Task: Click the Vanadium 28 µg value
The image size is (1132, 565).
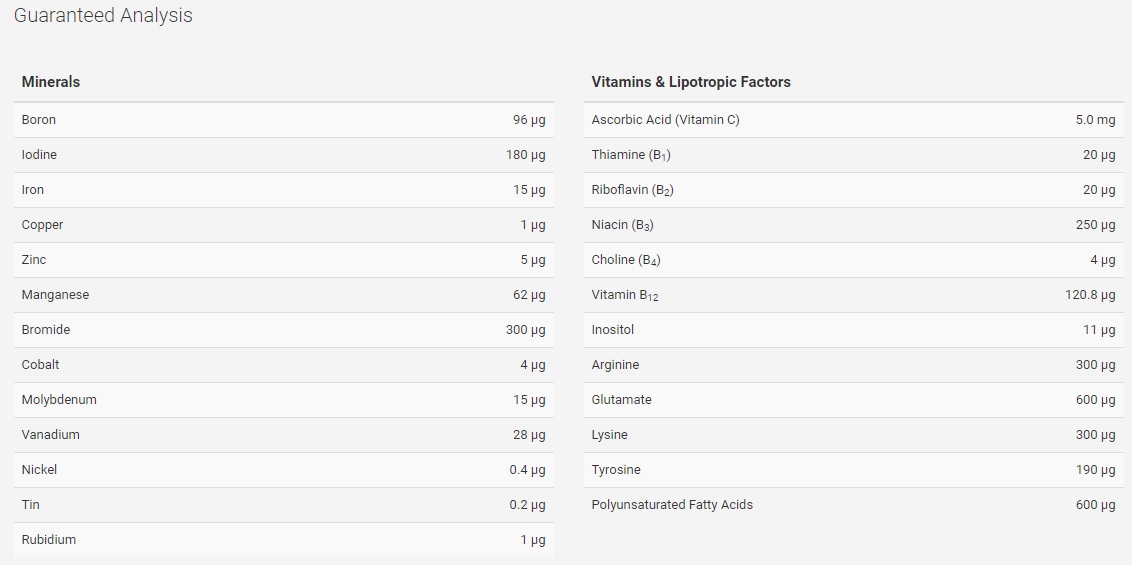Action: (529, 435)
